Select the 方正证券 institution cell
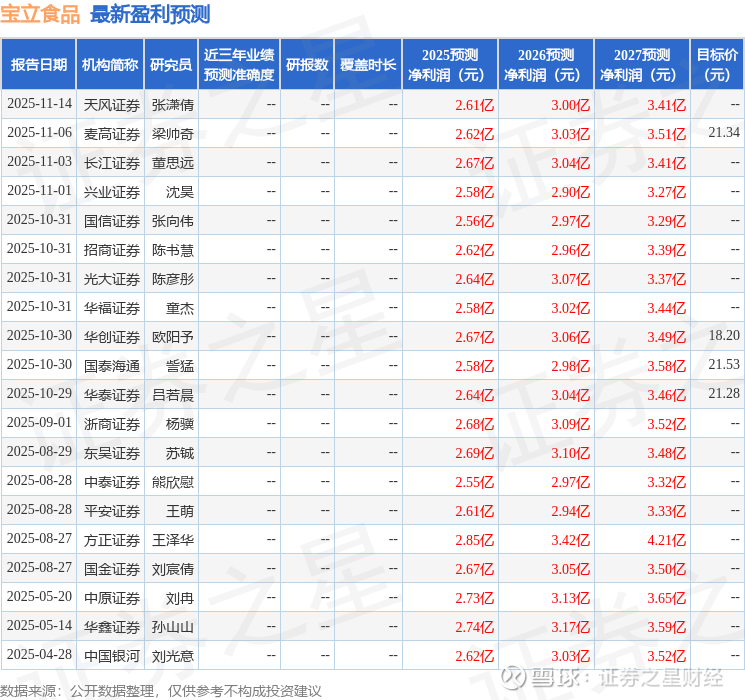 coord(112,540)
